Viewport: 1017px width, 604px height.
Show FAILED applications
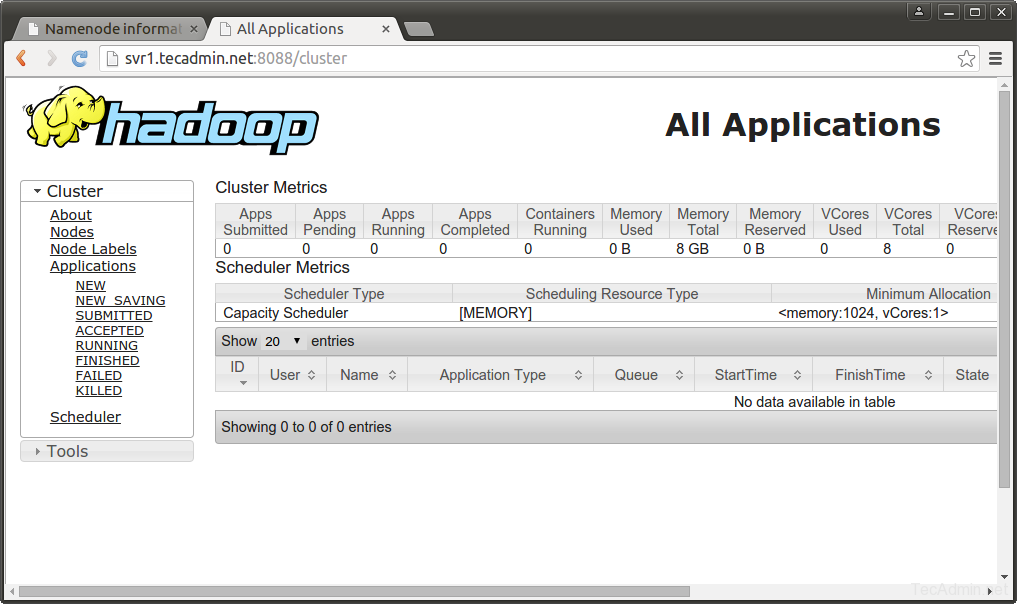(99, 376)
